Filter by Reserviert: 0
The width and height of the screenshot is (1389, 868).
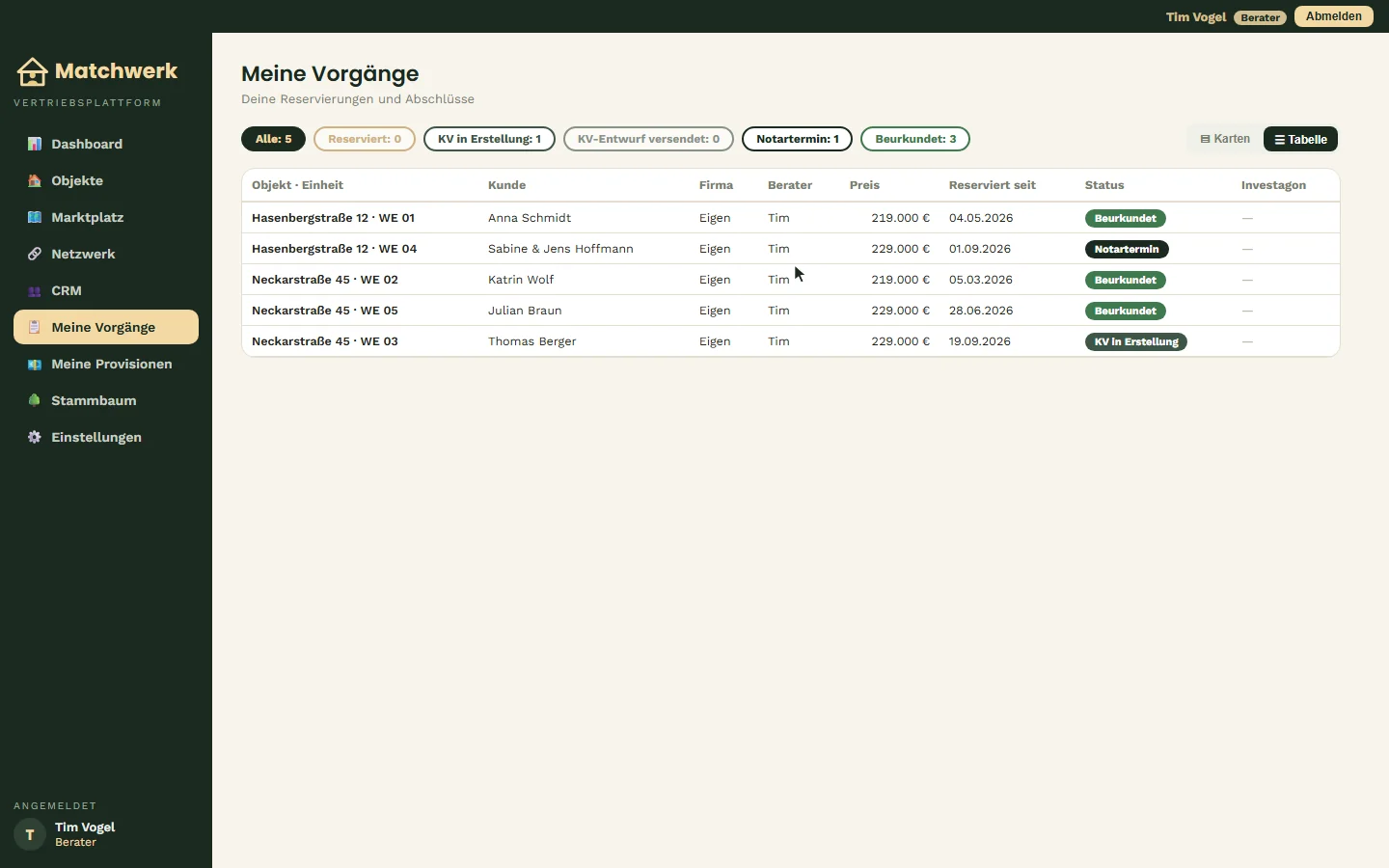[365, 139]
